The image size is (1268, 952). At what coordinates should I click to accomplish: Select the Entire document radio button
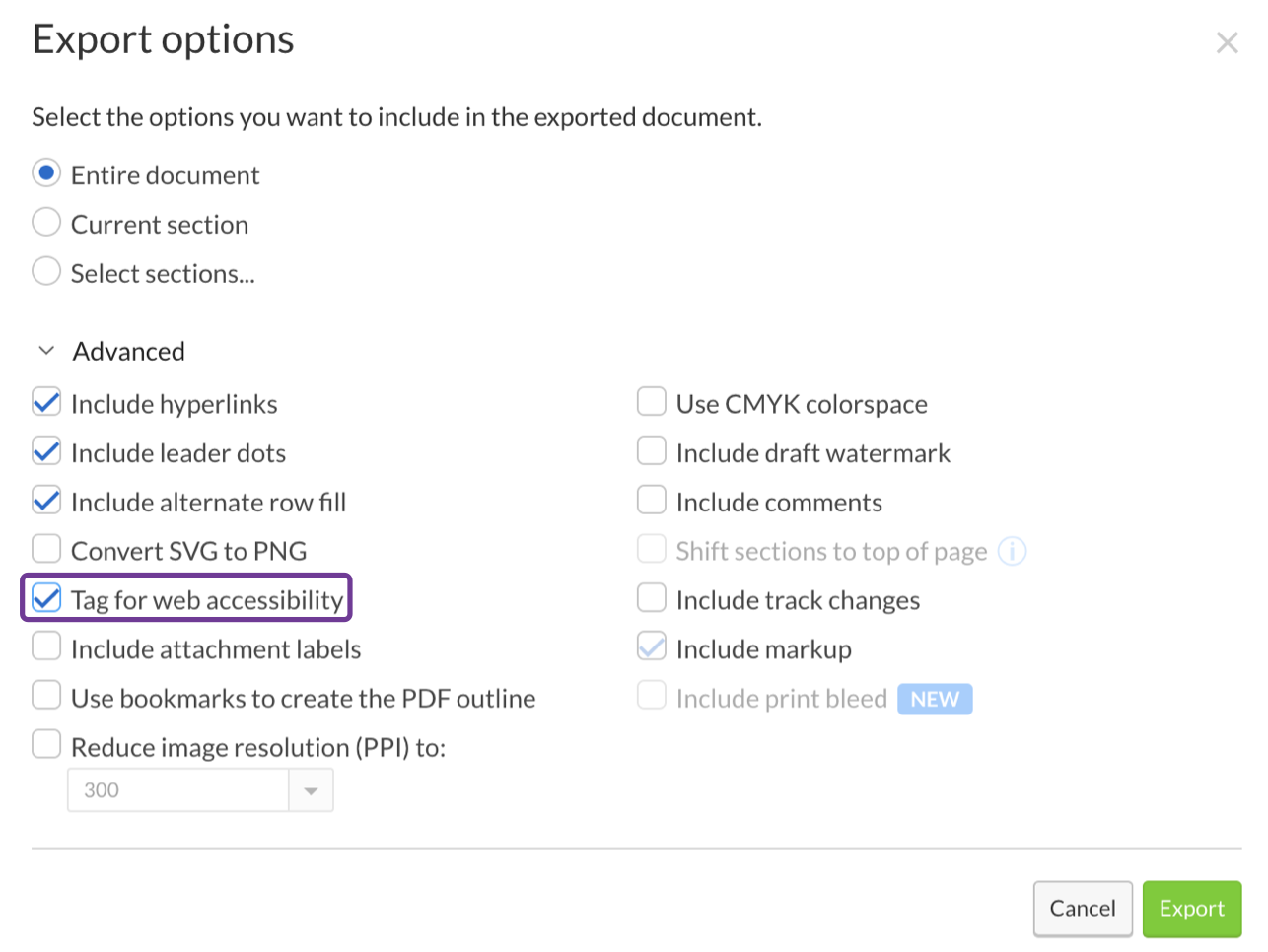click(x=45, y=172)
